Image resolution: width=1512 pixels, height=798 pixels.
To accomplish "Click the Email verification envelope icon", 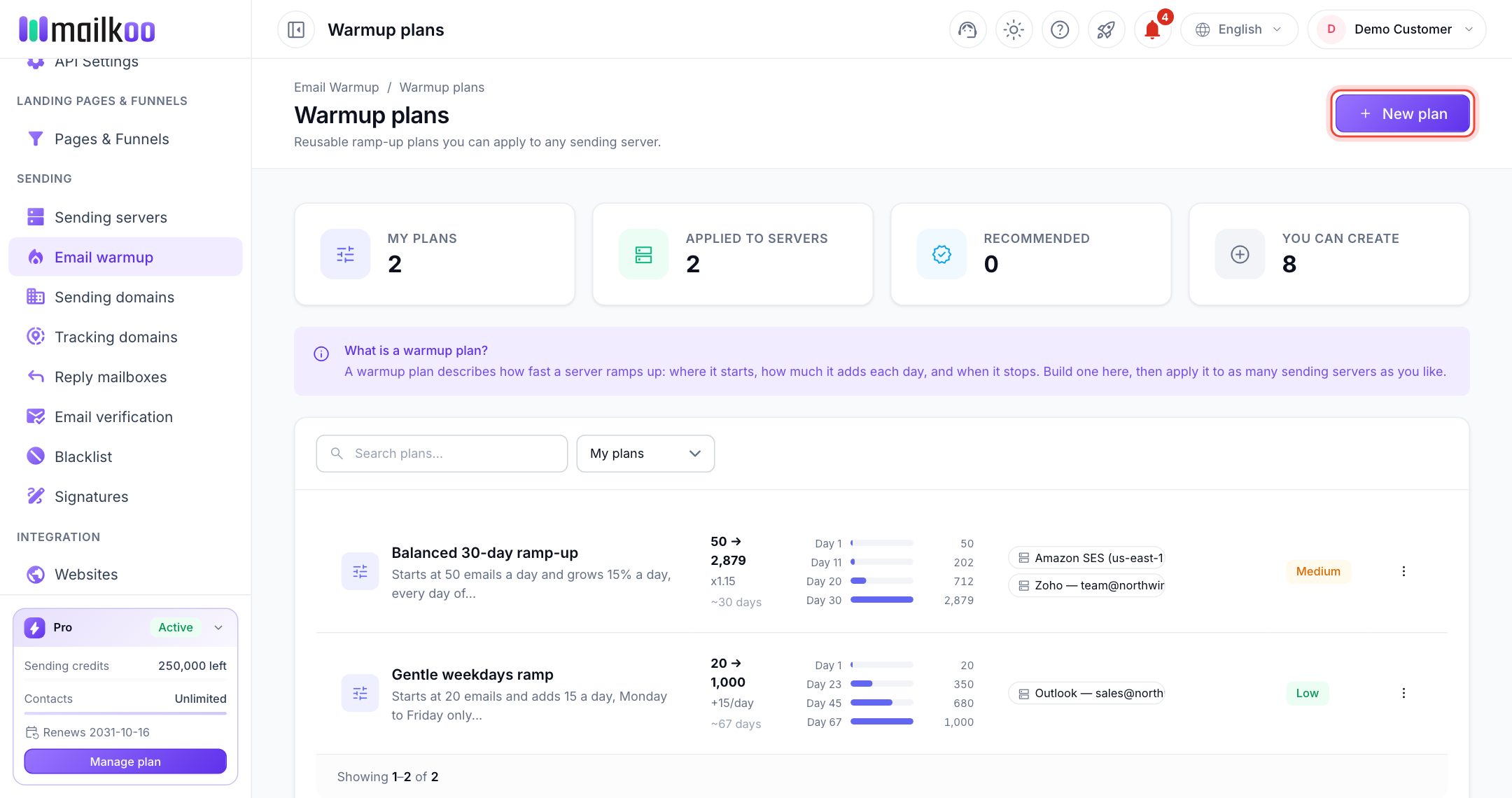I will 36,416.
